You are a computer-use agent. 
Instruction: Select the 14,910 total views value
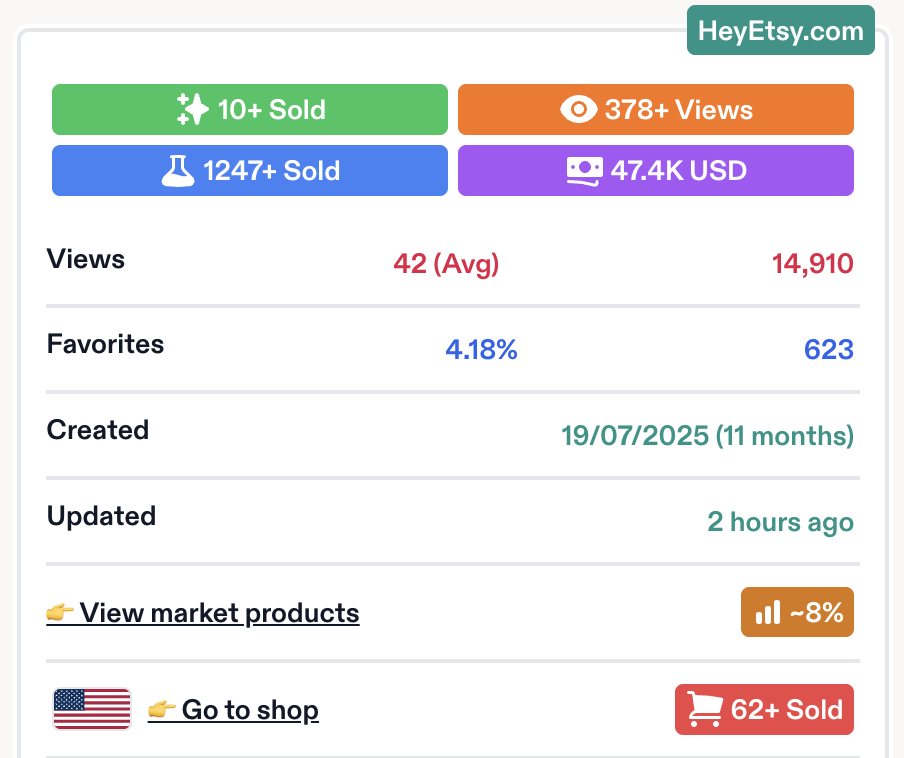[812, 264]
